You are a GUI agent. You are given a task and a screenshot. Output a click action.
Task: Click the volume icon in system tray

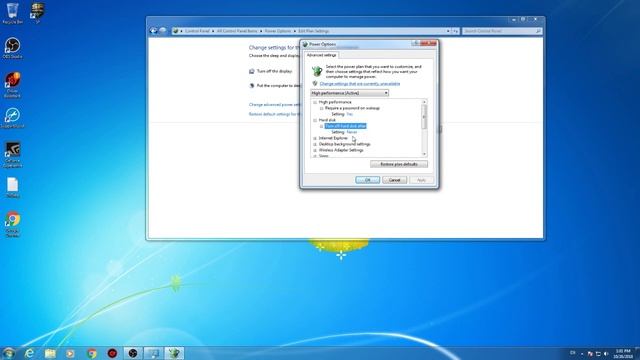click(606, 353)
